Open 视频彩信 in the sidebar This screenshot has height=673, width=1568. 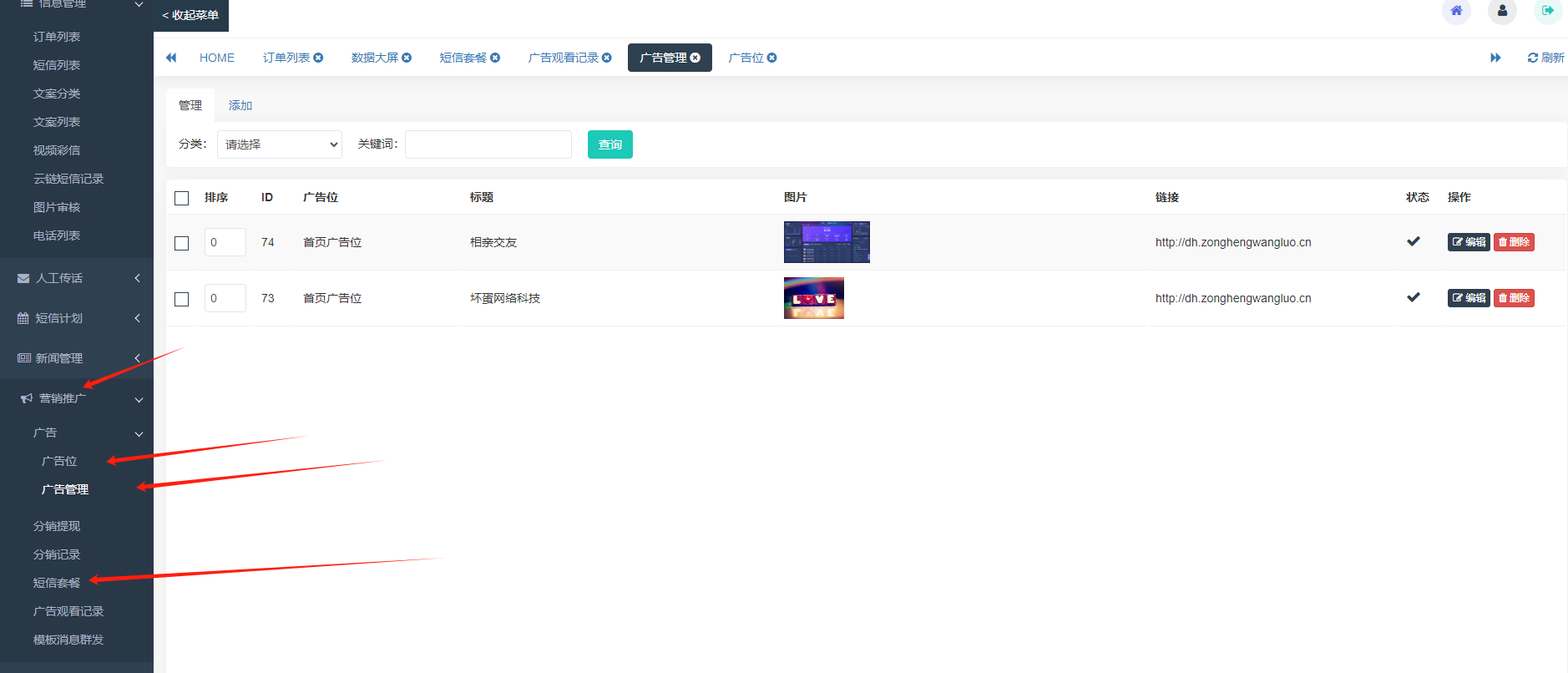click(x=57, y=150)
